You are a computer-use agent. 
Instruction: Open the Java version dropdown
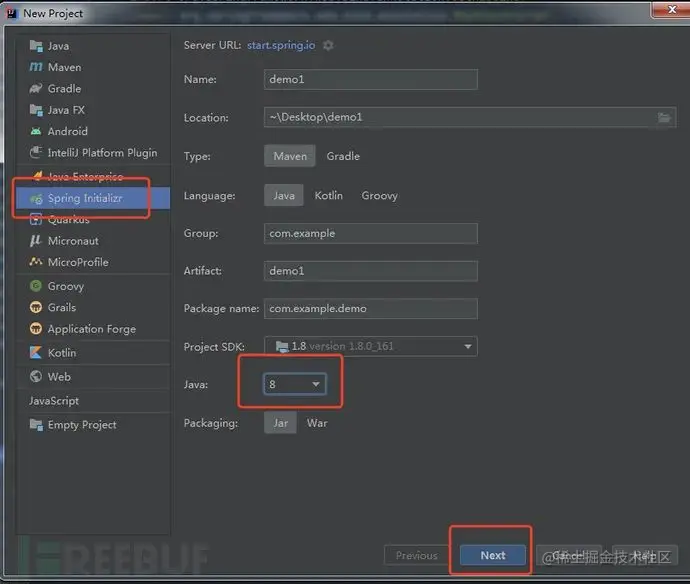[x=295, y=384]
